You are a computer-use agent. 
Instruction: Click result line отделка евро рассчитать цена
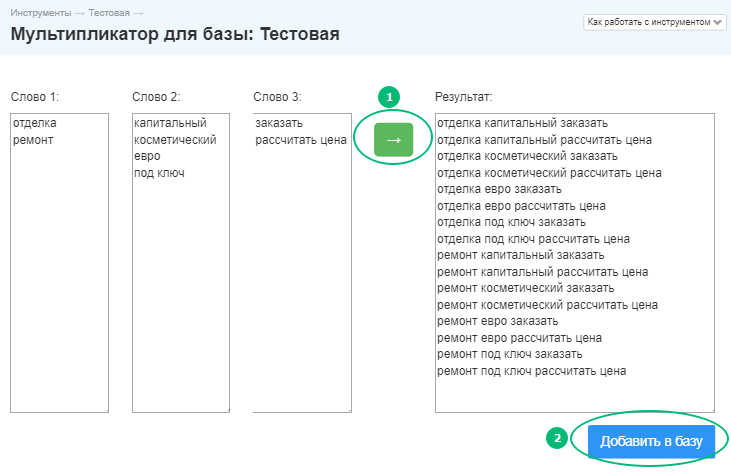[x=522, y=206]
